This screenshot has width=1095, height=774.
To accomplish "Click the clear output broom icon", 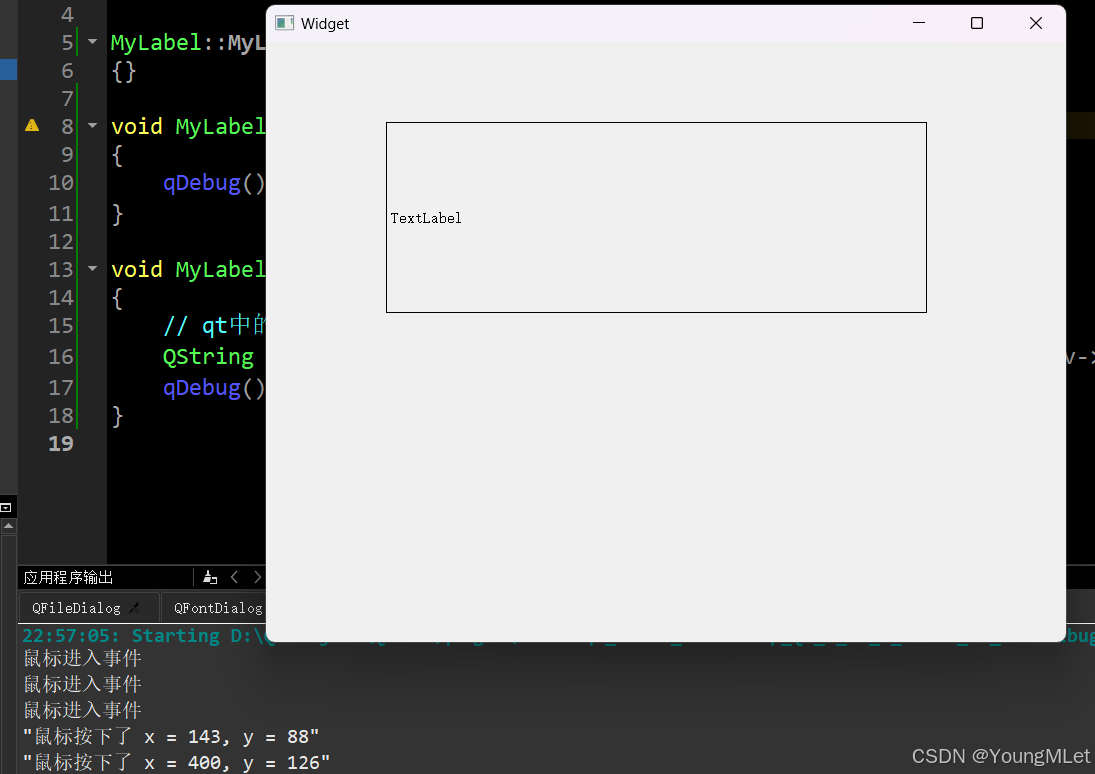I will [210, 577].
